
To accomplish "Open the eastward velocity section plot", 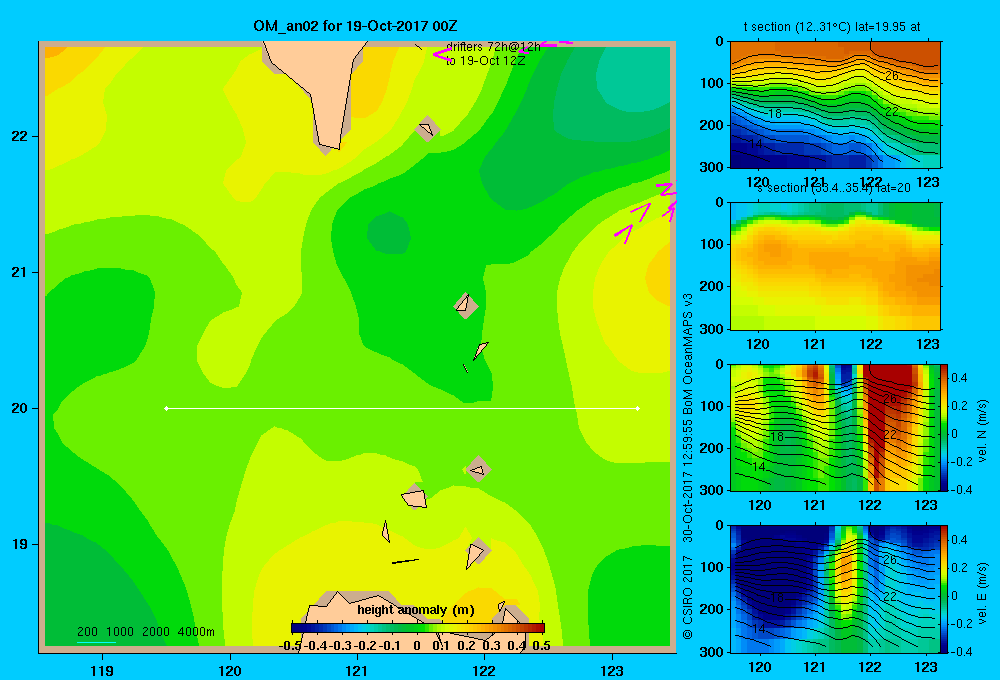I will 835,589.
